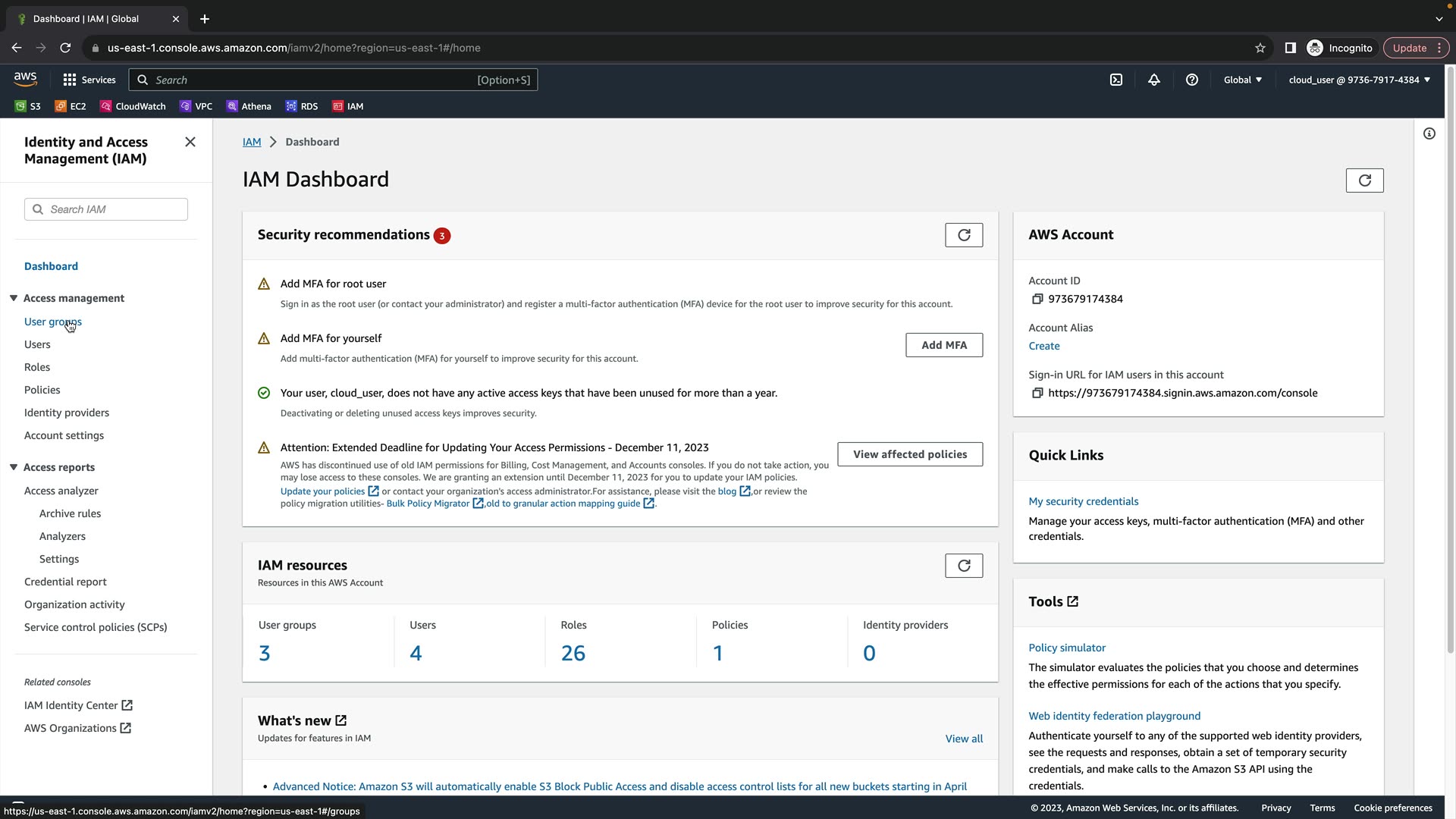This screenshot has height=819, width=1456.
Task: Collapse the Access reports section
Action: (14, 467)
